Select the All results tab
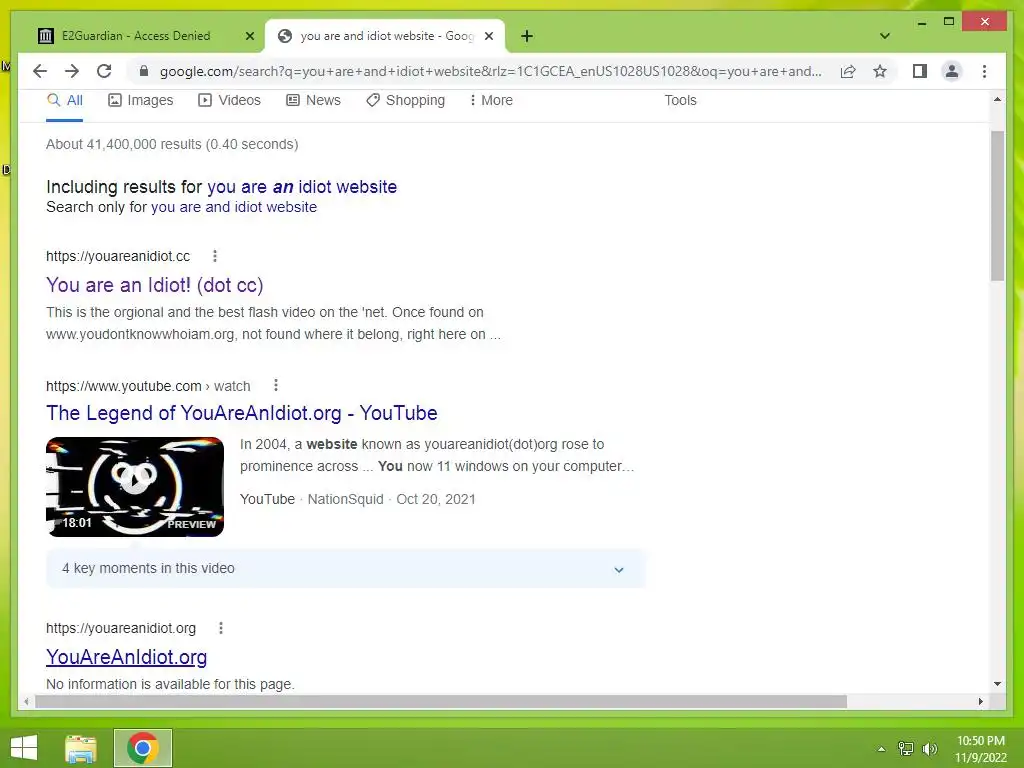This screenshot has height=768, width=1024. tap(65, 101)
